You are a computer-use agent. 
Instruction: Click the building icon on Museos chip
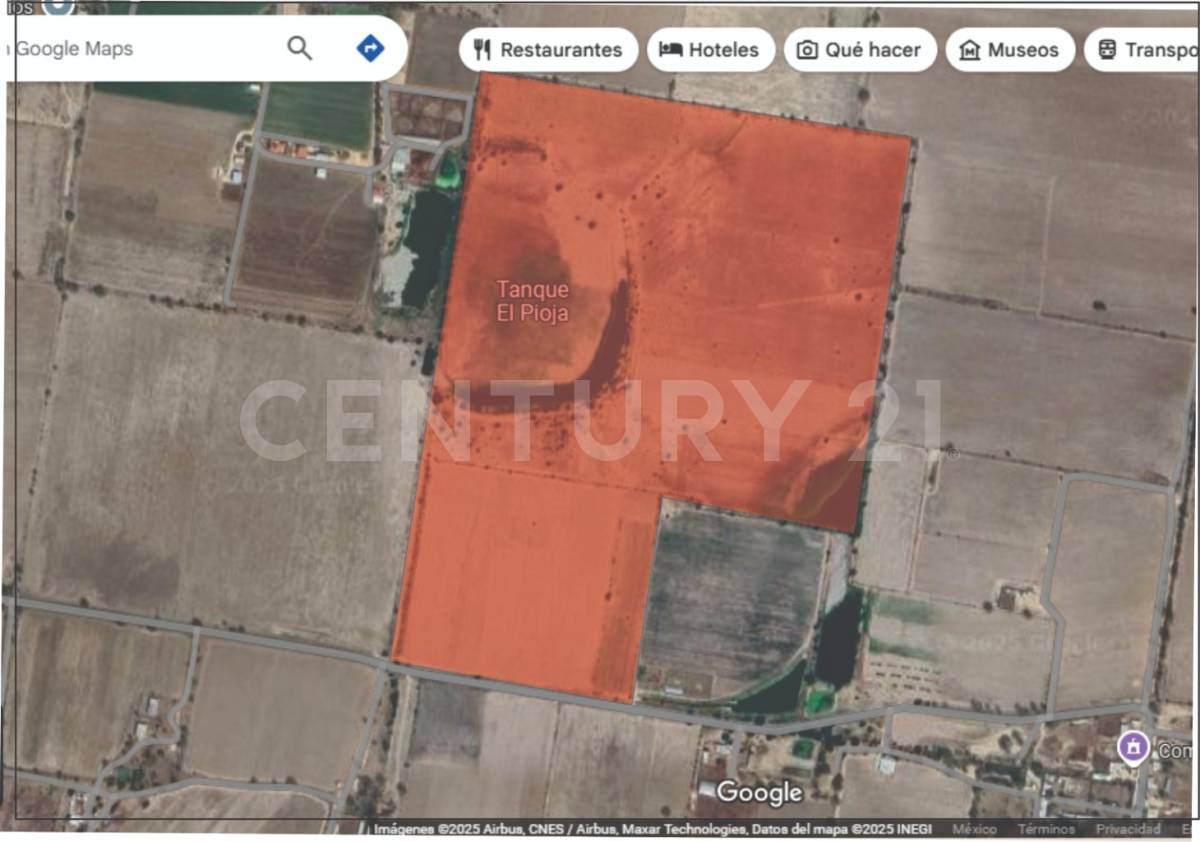[x=969, y=50]
